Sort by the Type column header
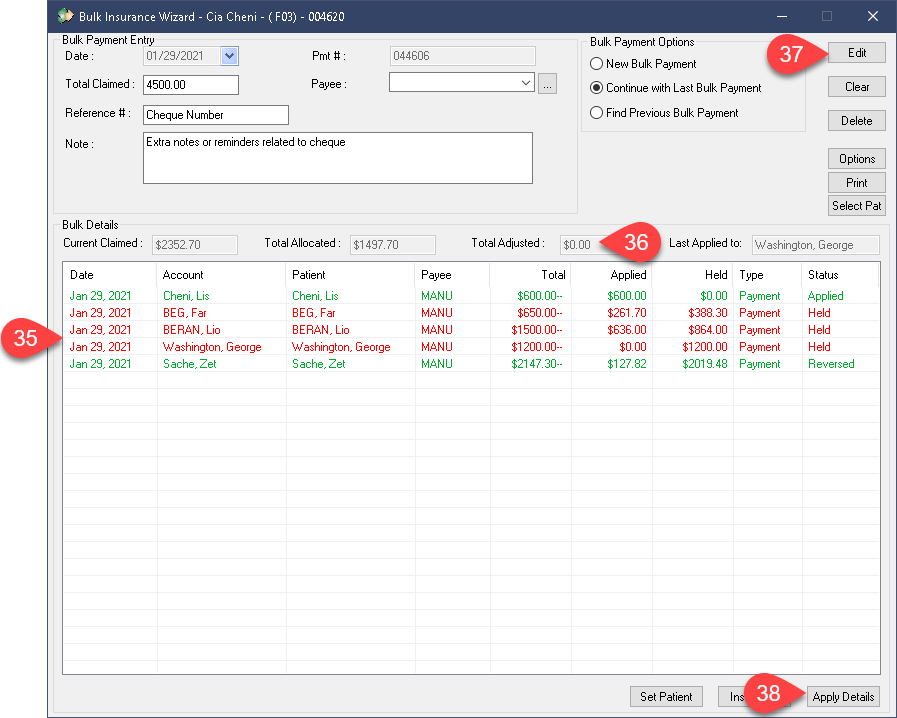 (x=767, y=275)
